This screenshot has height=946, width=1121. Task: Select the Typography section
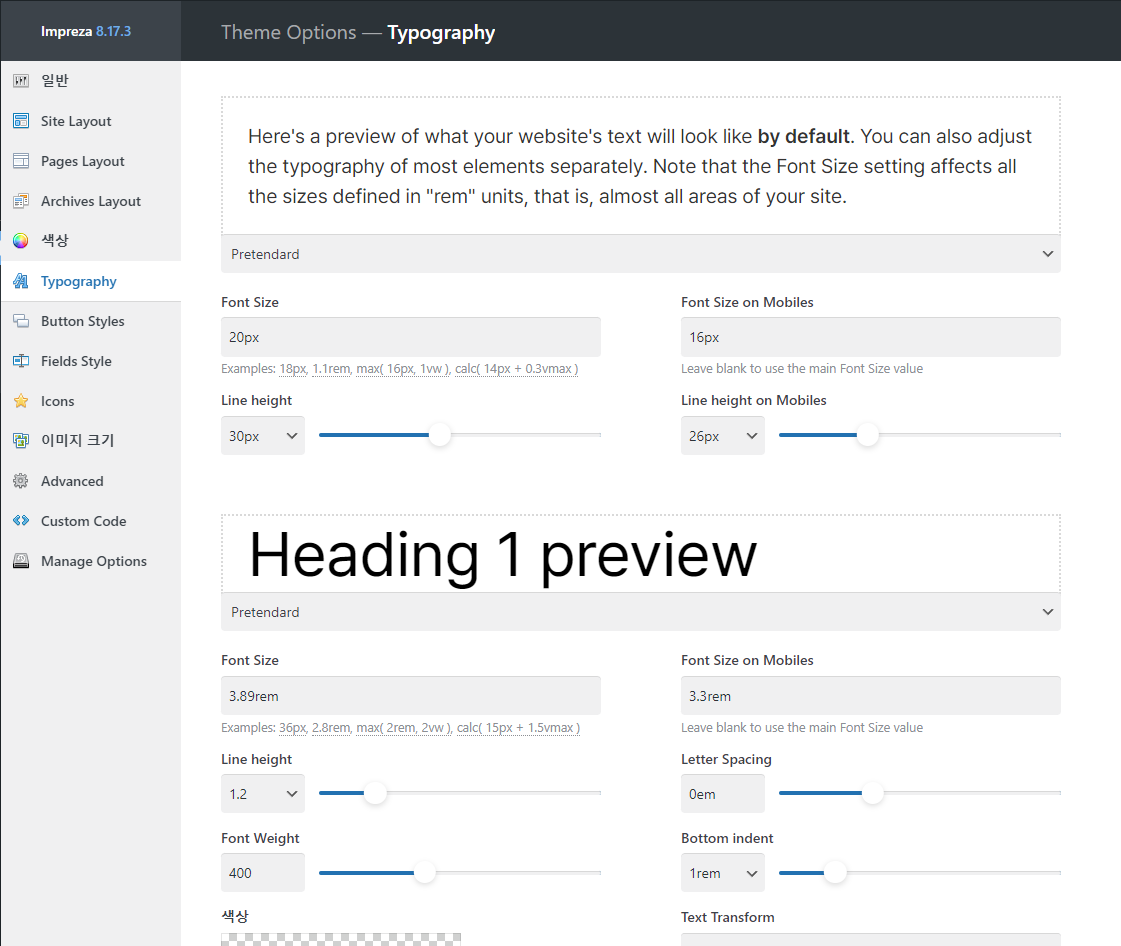tap(91, 281)
